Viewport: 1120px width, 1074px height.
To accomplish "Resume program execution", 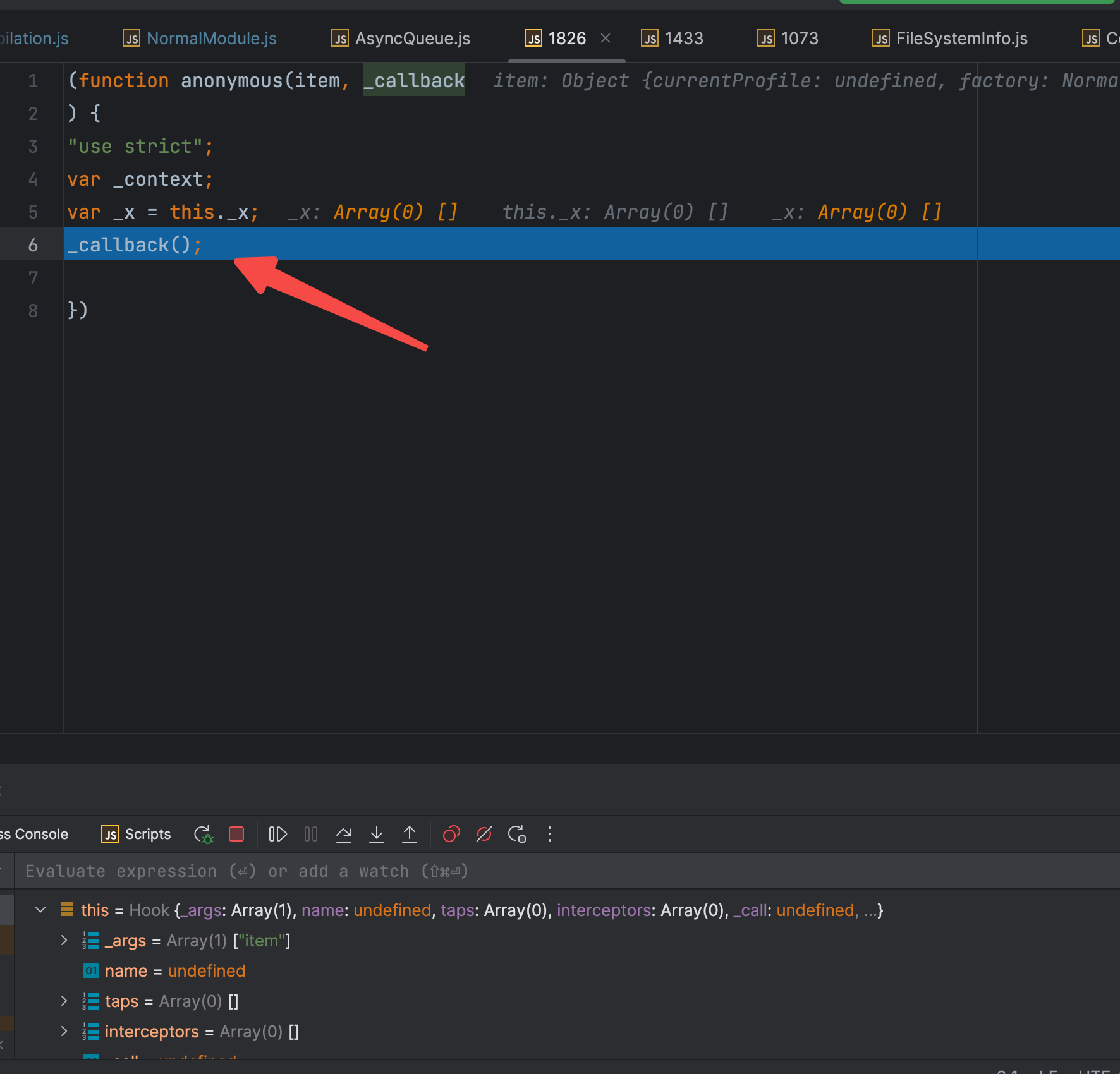I will [x=277, y=835].
